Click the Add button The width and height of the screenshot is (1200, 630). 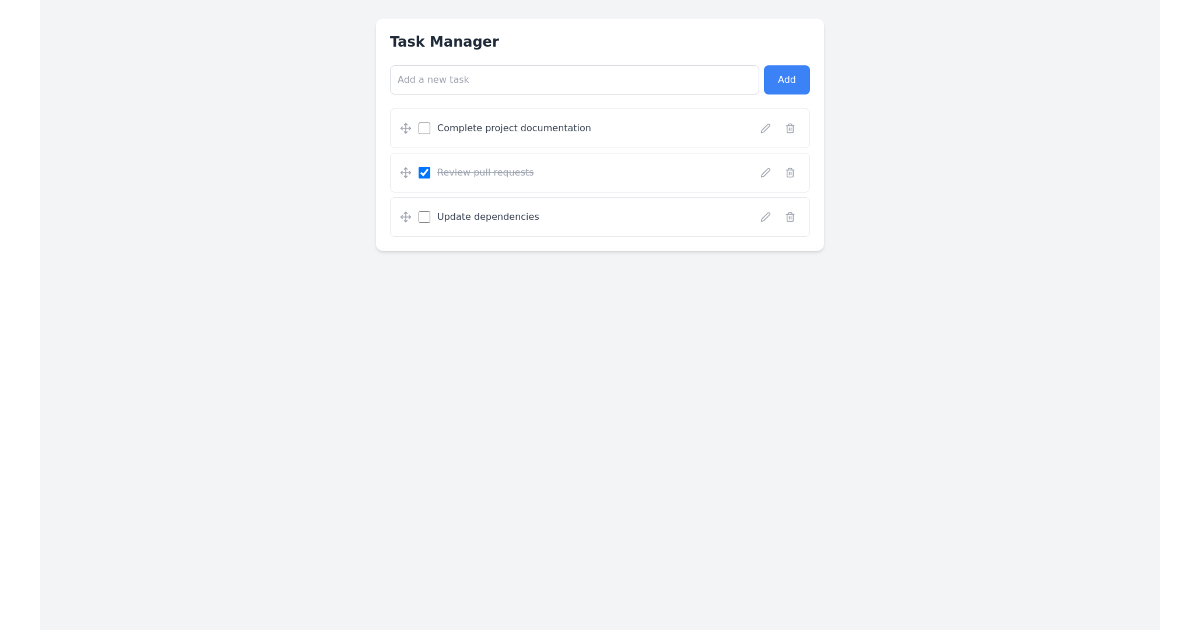[786, 79]
